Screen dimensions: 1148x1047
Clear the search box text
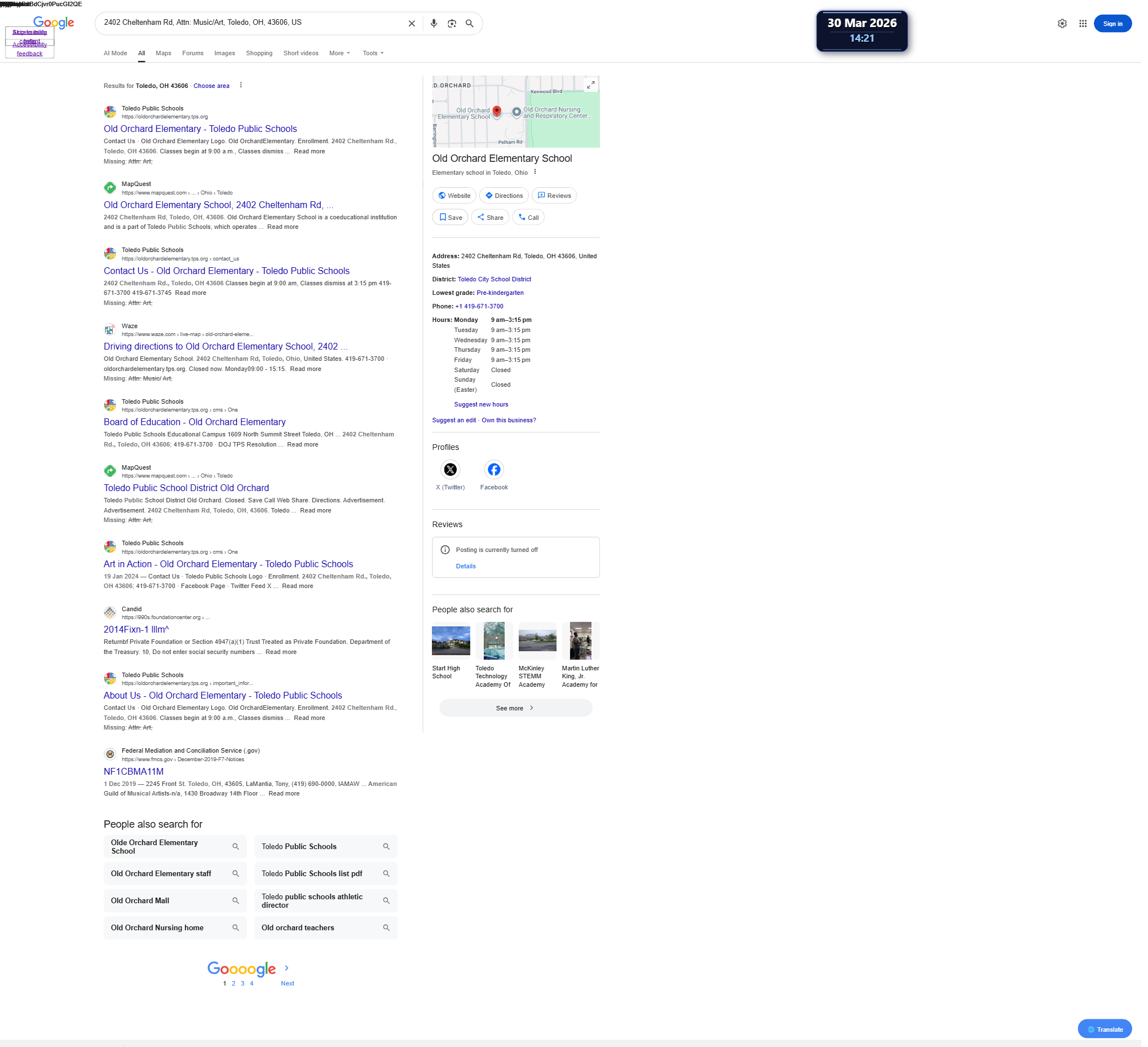coord(412,23)
